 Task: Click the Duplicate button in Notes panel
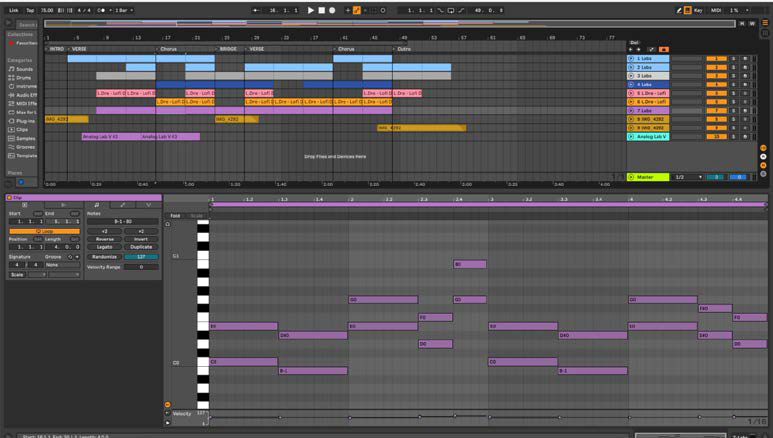(140, 247)
